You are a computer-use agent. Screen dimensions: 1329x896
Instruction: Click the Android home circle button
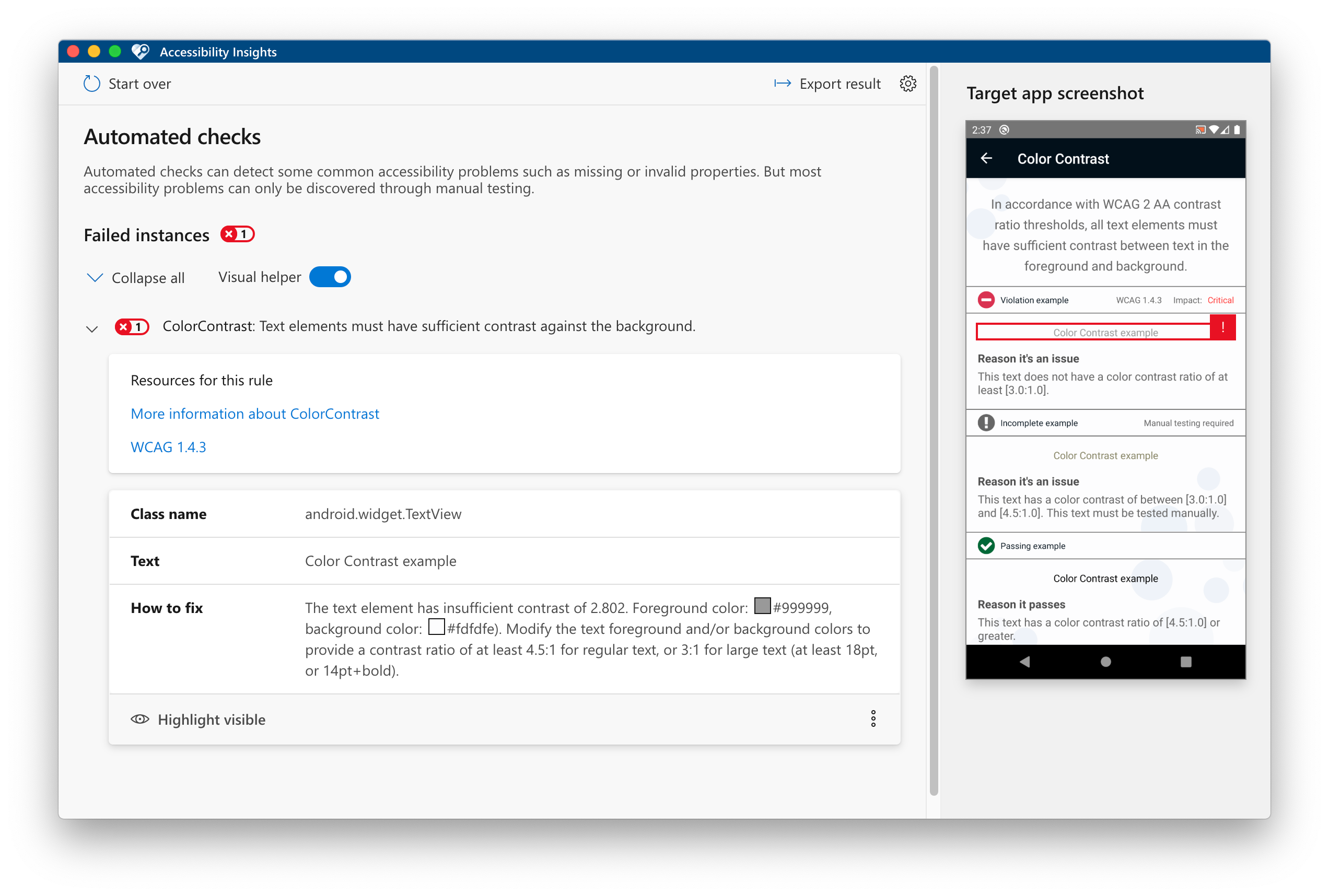[x=1105, y=662]
